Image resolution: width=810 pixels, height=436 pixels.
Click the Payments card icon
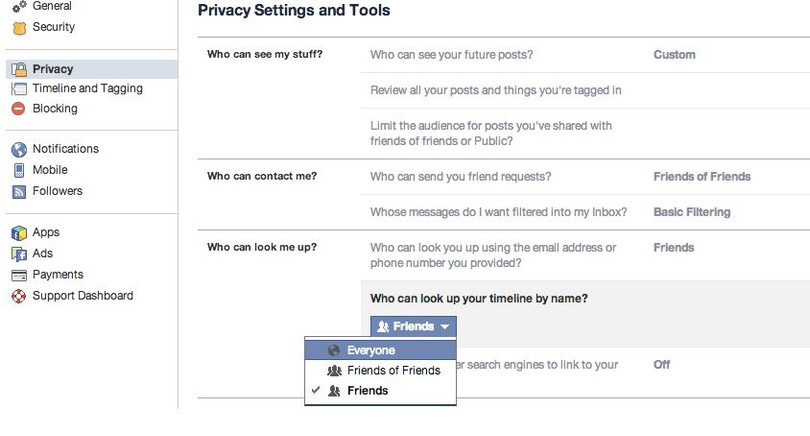[x=19, y=275]
